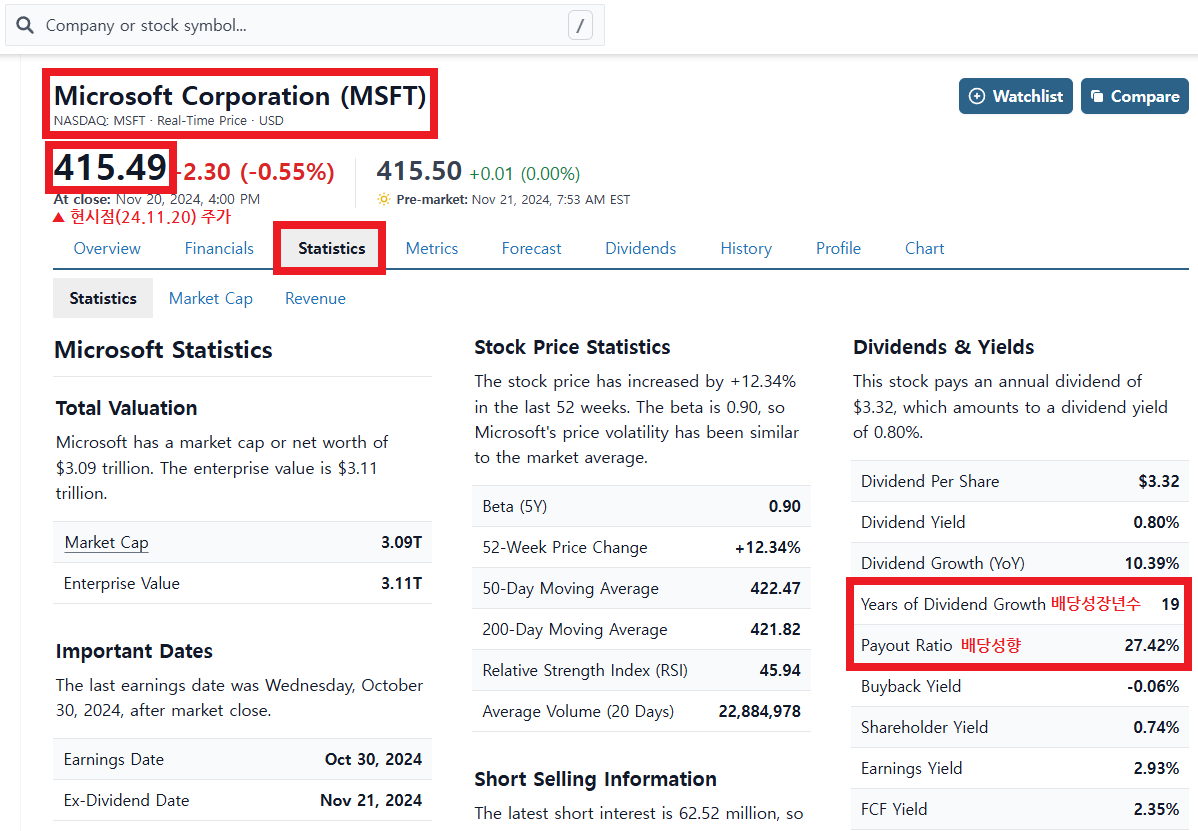Switch to the Dividends tab
This screenshot has width=1198, height=831.
coord(640,248)
